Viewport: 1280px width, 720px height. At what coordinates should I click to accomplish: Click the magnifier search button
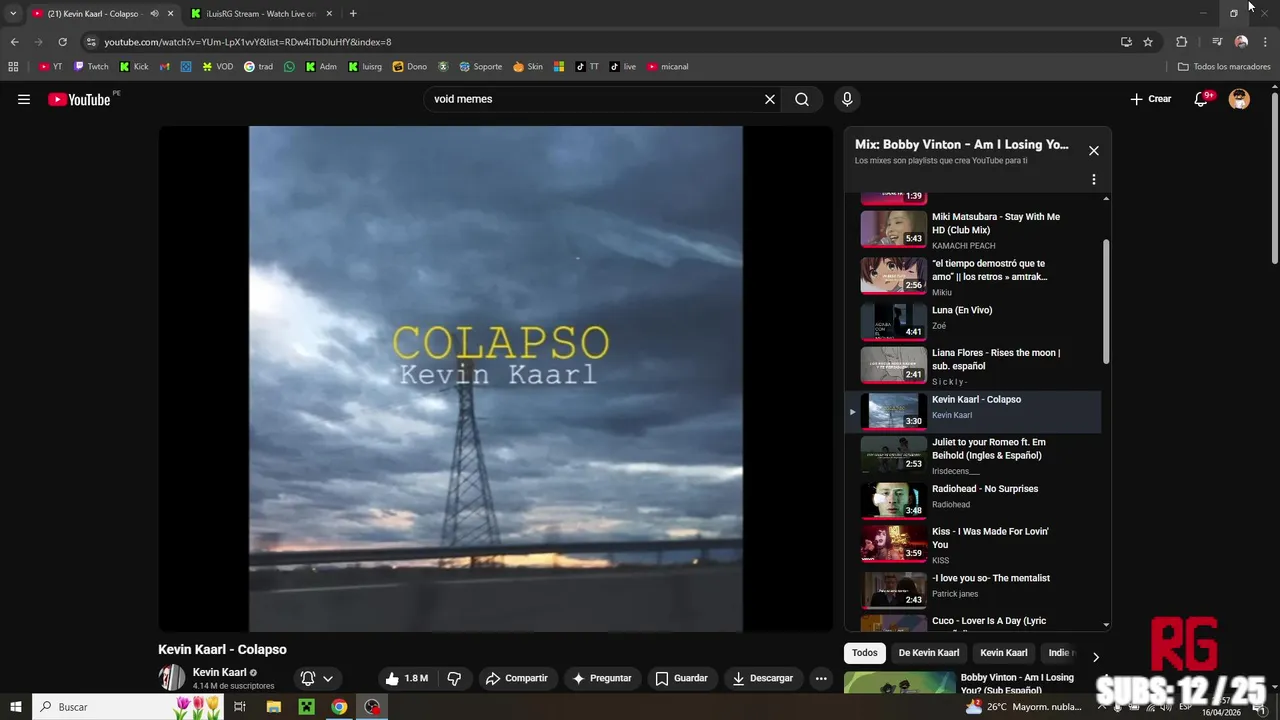pos(802,99)
